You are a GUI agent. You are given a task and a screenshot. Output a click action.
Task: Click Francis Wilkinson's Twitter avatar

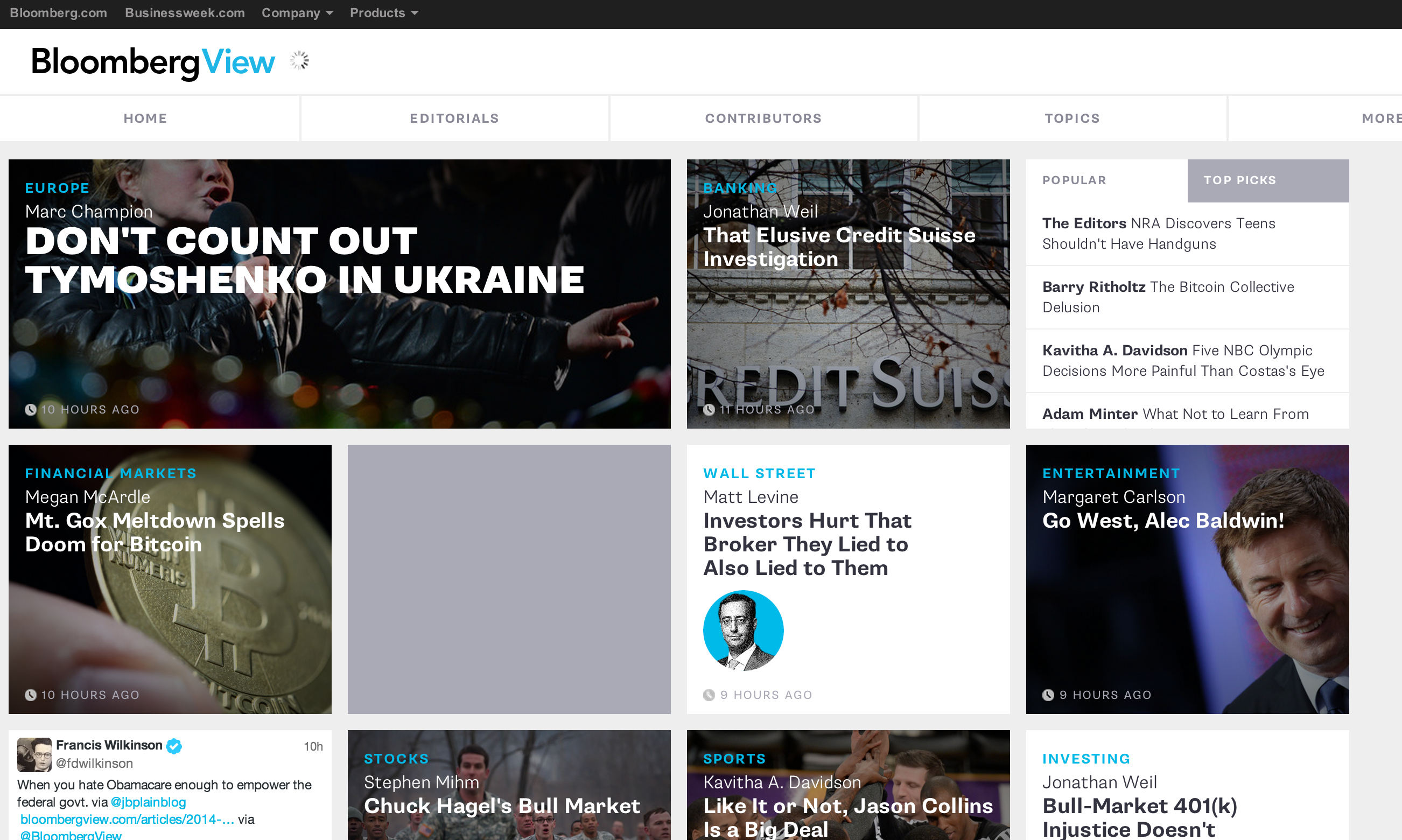(x=34, y=754)
